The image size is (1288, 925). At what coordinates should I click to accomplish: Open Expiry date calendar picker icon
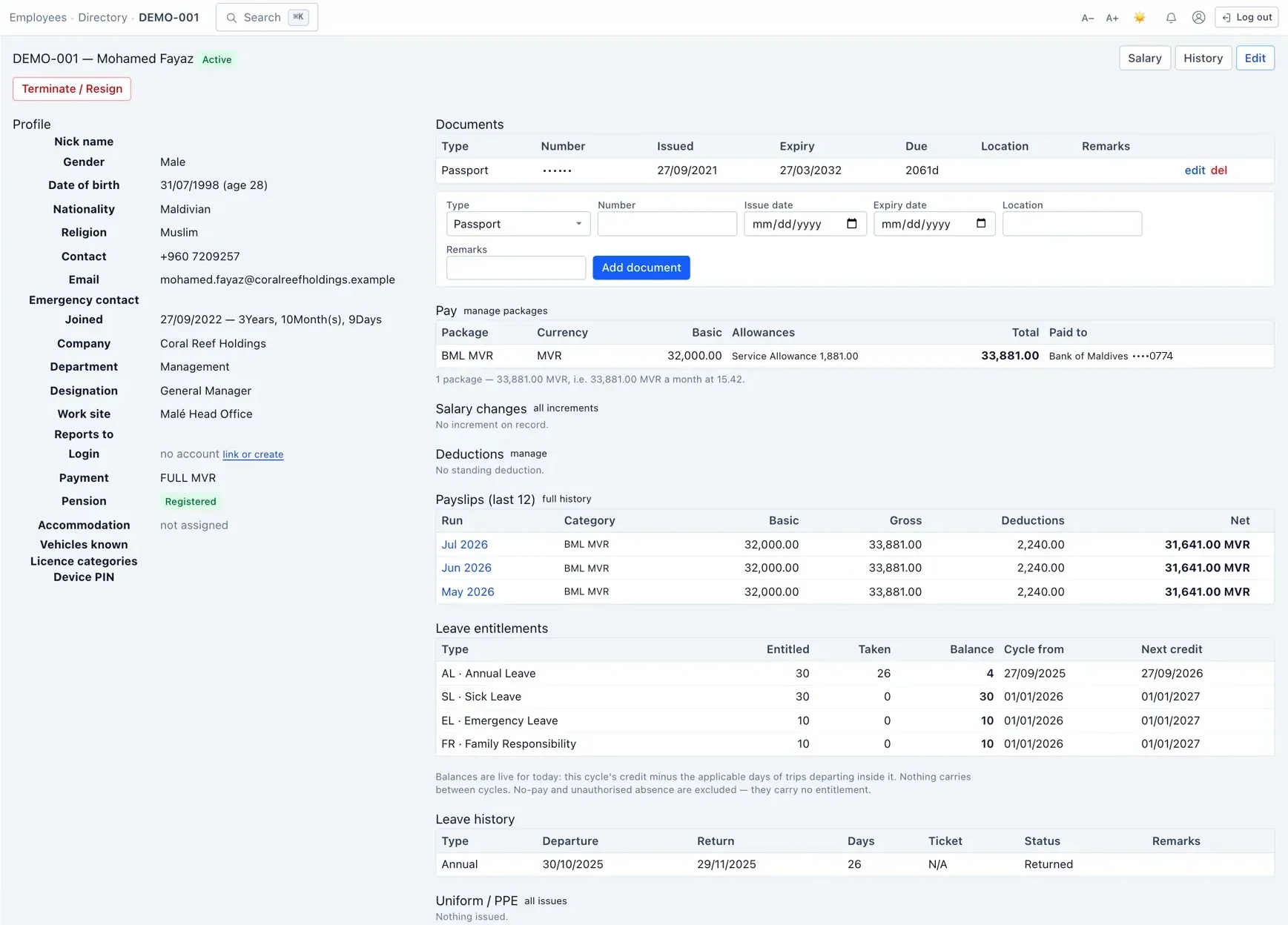point(980,224)
